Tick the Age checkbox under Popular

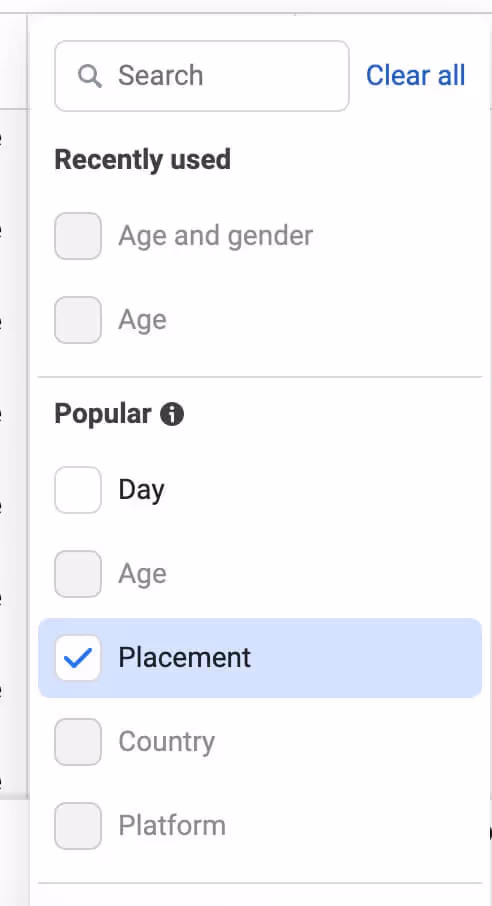(x=78, y=574)
